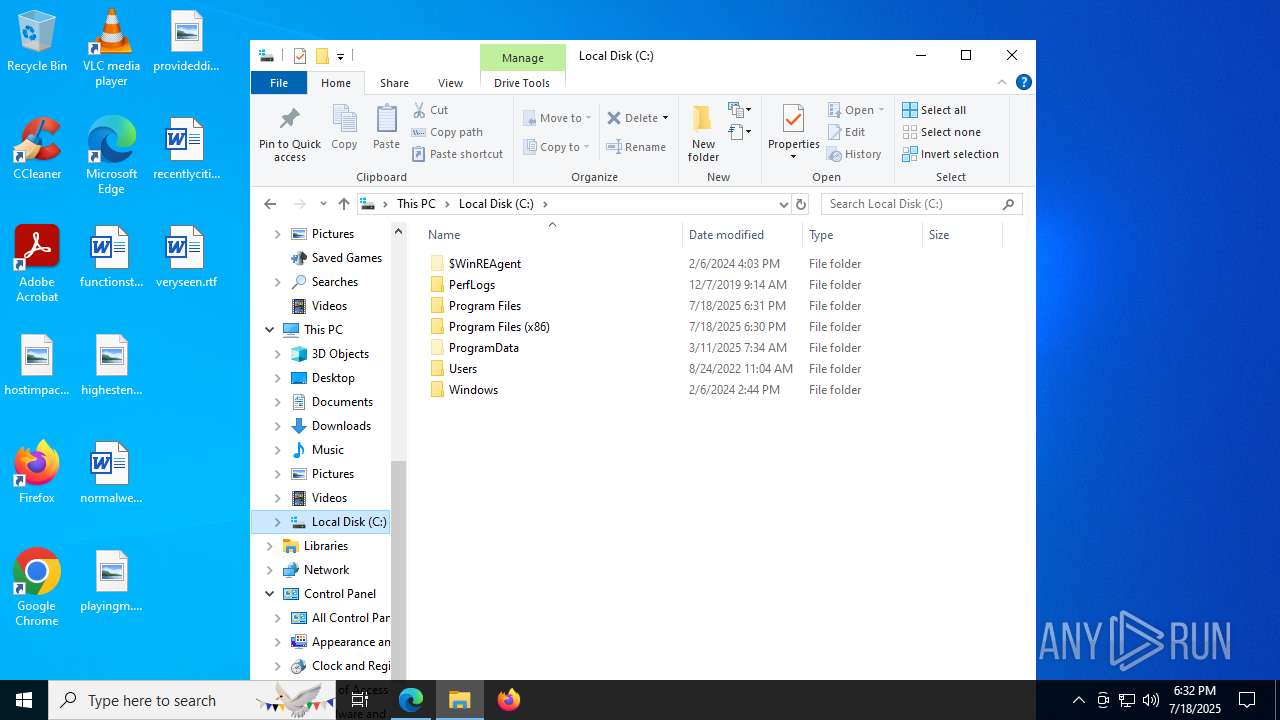Viewport: 1280px width, 720px height.
Task: Open Properties from the ribbon
Action: coord(793,133)
